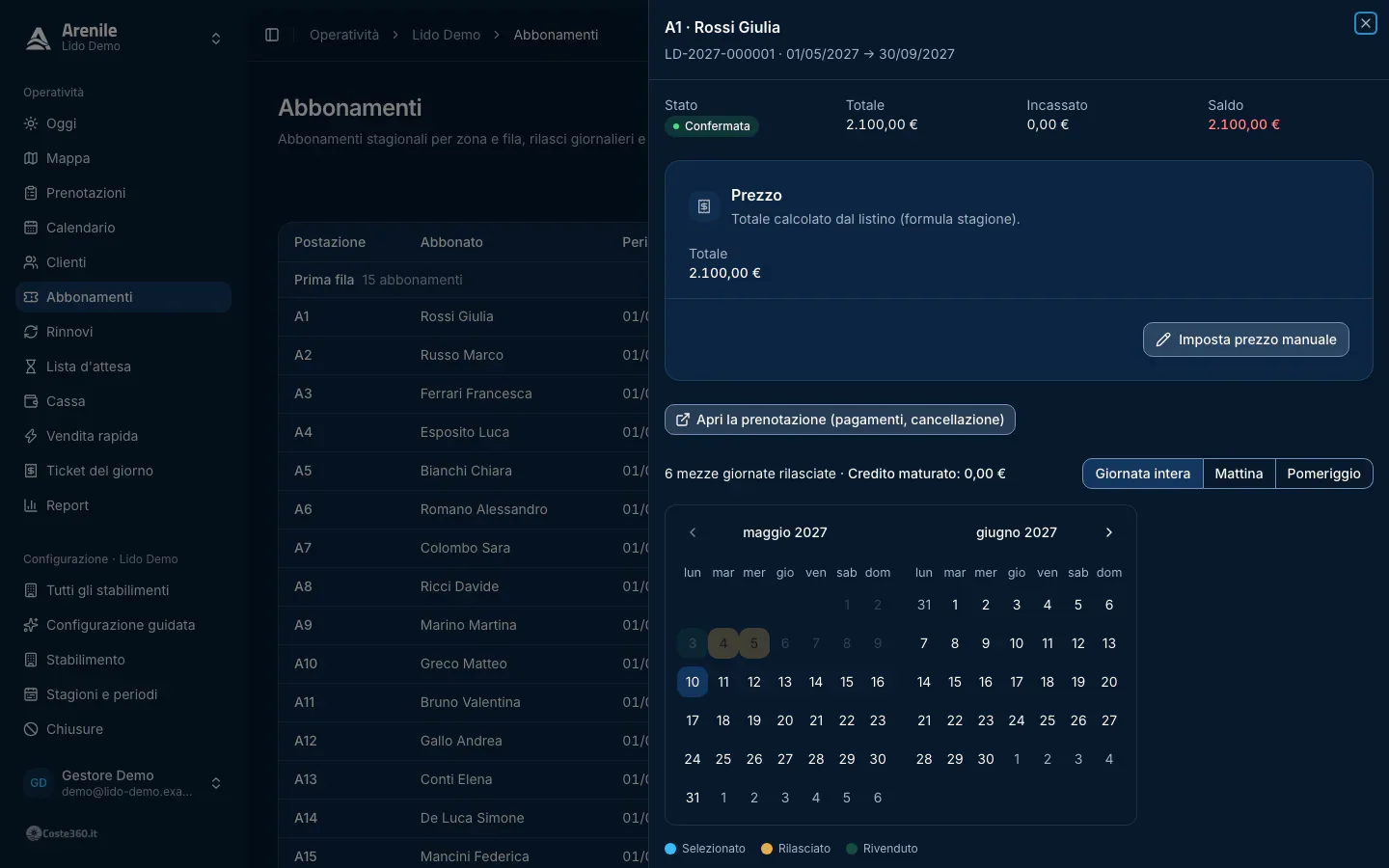1389x868 pixels.
Task: Open the Abbonamenti sidebar item
Action: click(123, 297)
